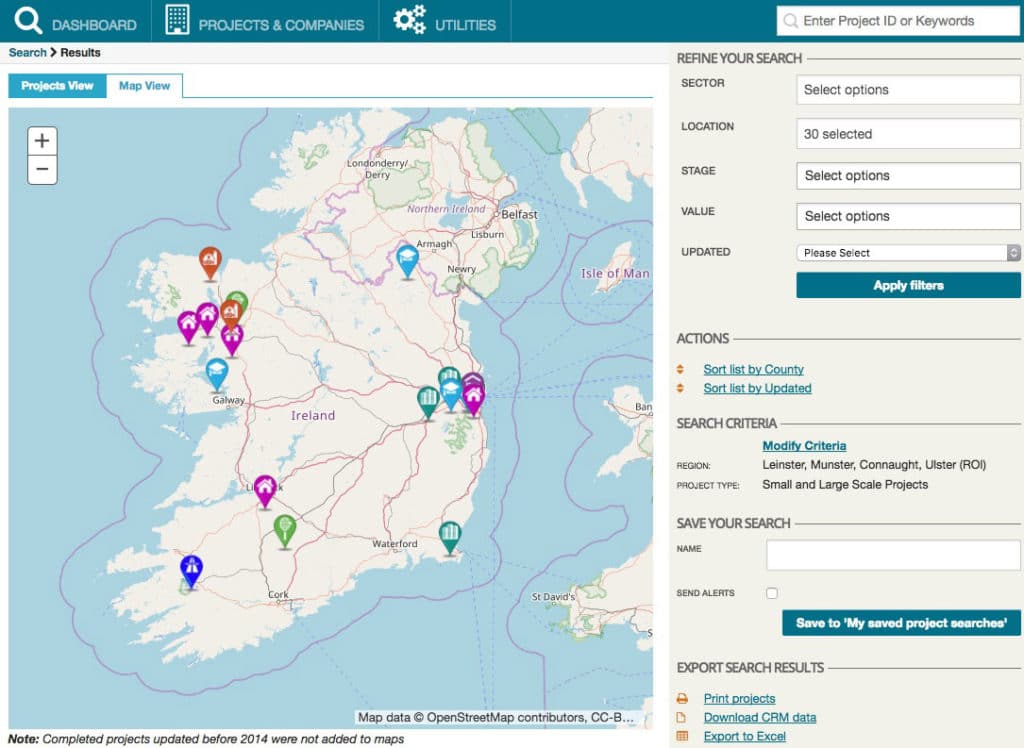This screenshot has width=1024, height=748.
Task: Open the Stage options selector
Action: coord(907,175)
